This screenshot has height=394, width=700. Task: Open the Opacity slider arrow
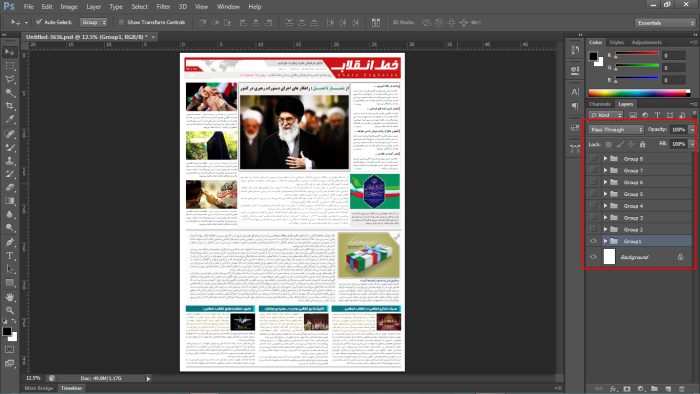click(692, 129)
